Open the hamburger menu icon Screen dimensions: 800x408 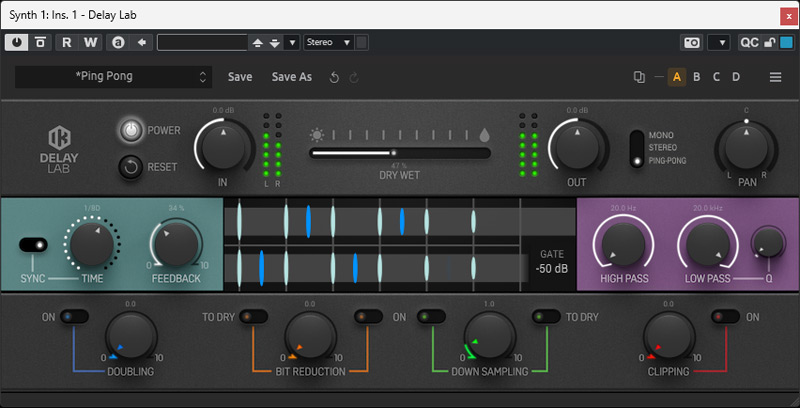[x=775, y=77]
